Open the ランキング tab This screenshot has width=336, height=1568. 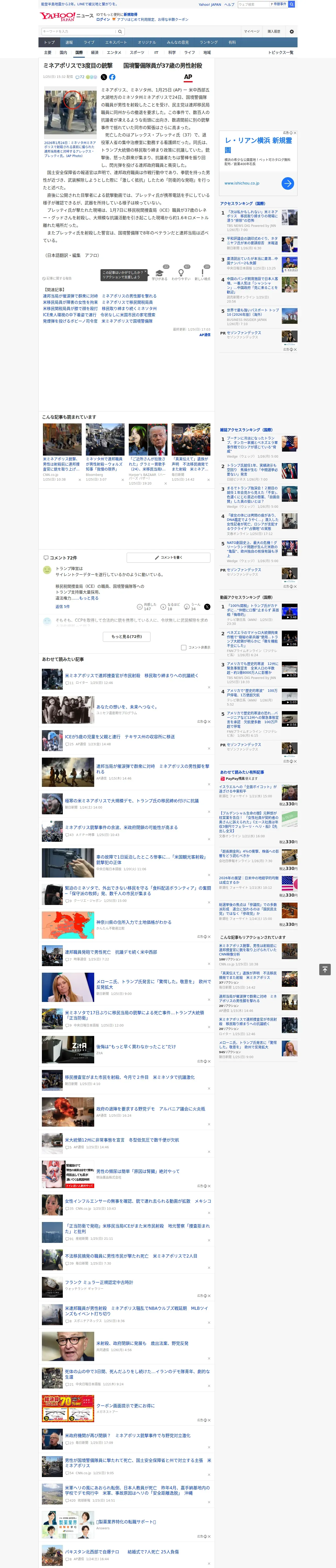point(209,43)
